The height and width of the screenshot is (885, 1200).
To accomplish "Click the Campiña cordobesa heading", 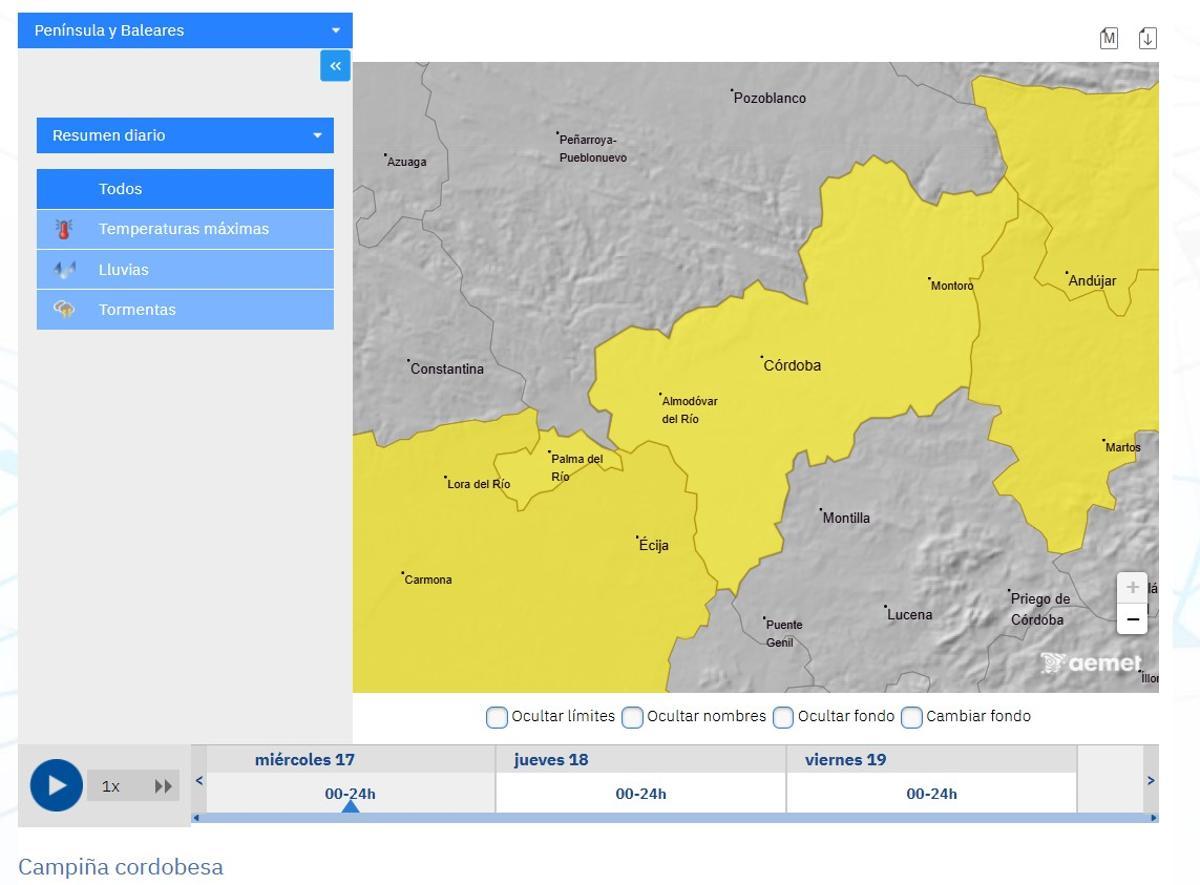I will [x=121, y=867].
